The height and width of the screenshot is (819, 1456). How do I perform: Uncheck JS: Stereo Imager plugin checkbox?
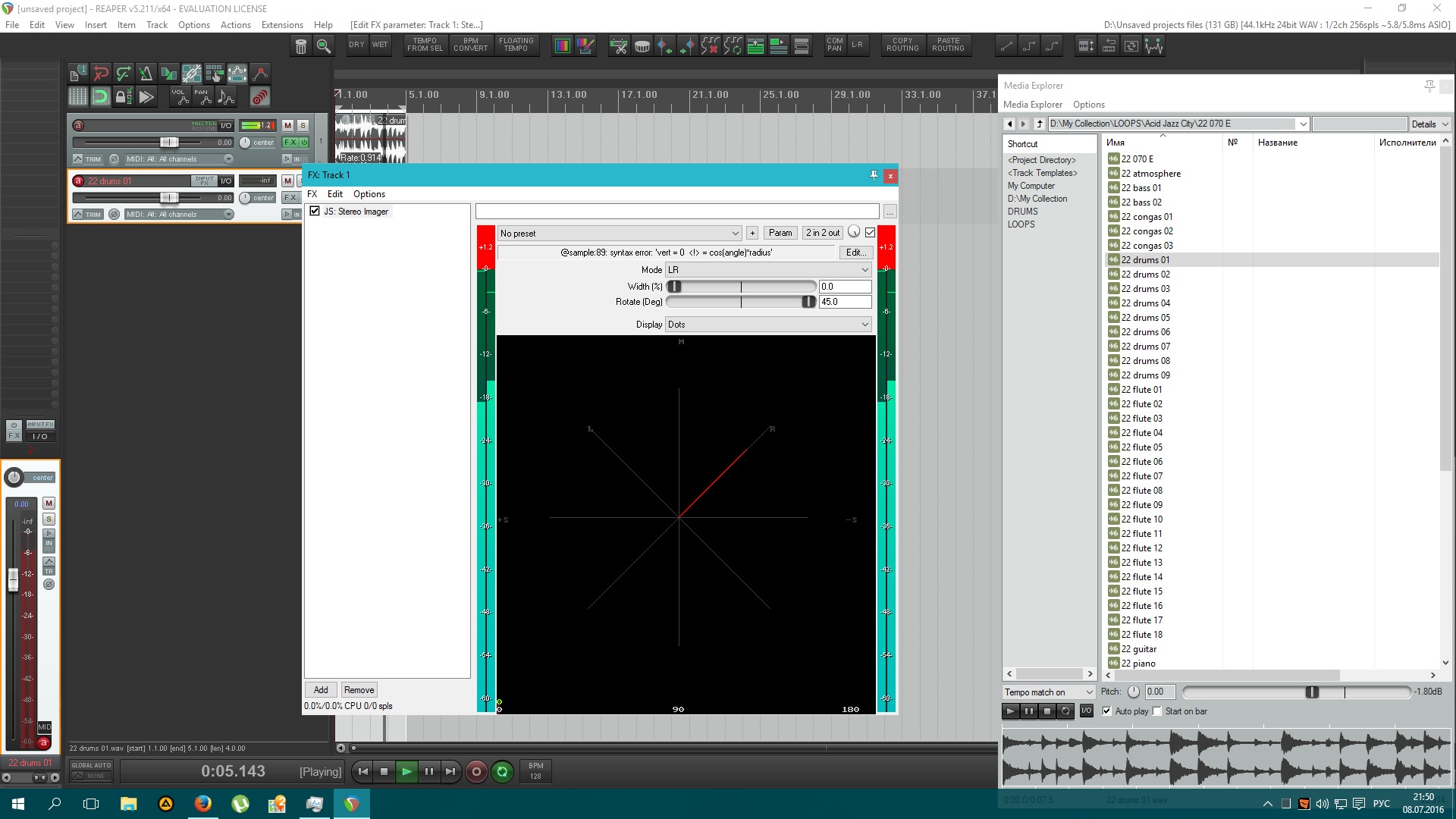click(x=315, y=212)
